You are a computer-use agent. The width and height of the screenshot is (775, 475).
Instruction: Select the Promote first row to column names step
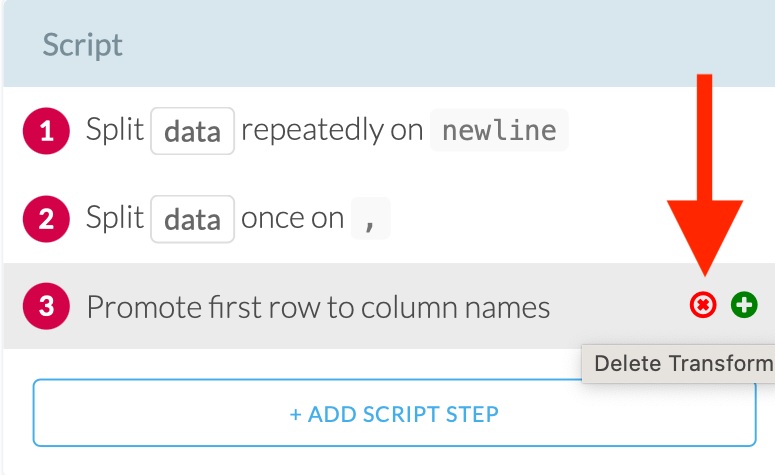pyautogui.click(x=318, y=306)
